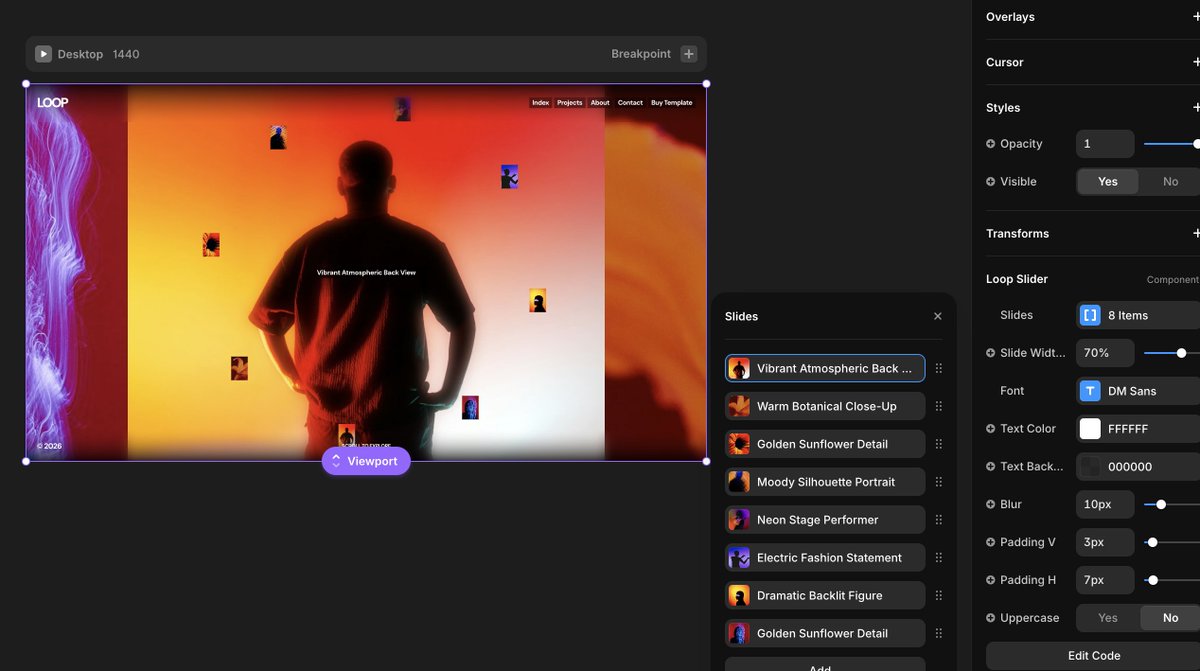Click the plus icon beside Opacity
The height and width of the screenshot is (671, 1200).
991,144
